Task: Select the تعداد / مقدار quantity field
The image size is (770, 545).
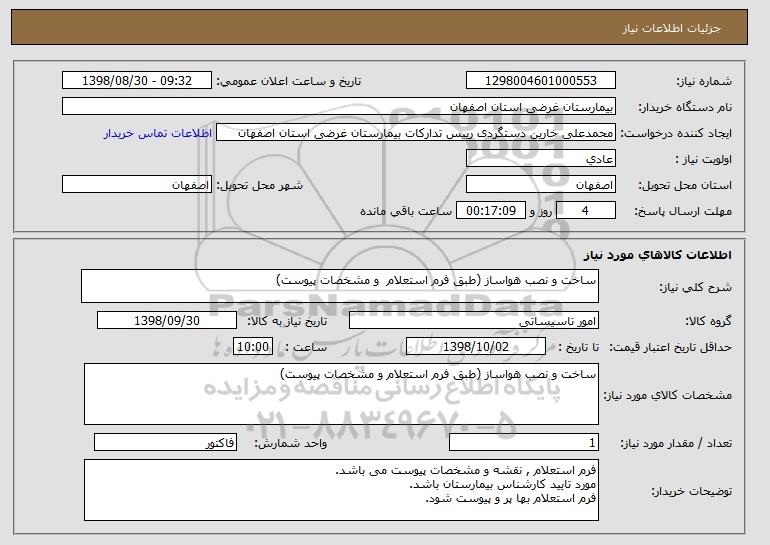Action: (x=524, y=443)
